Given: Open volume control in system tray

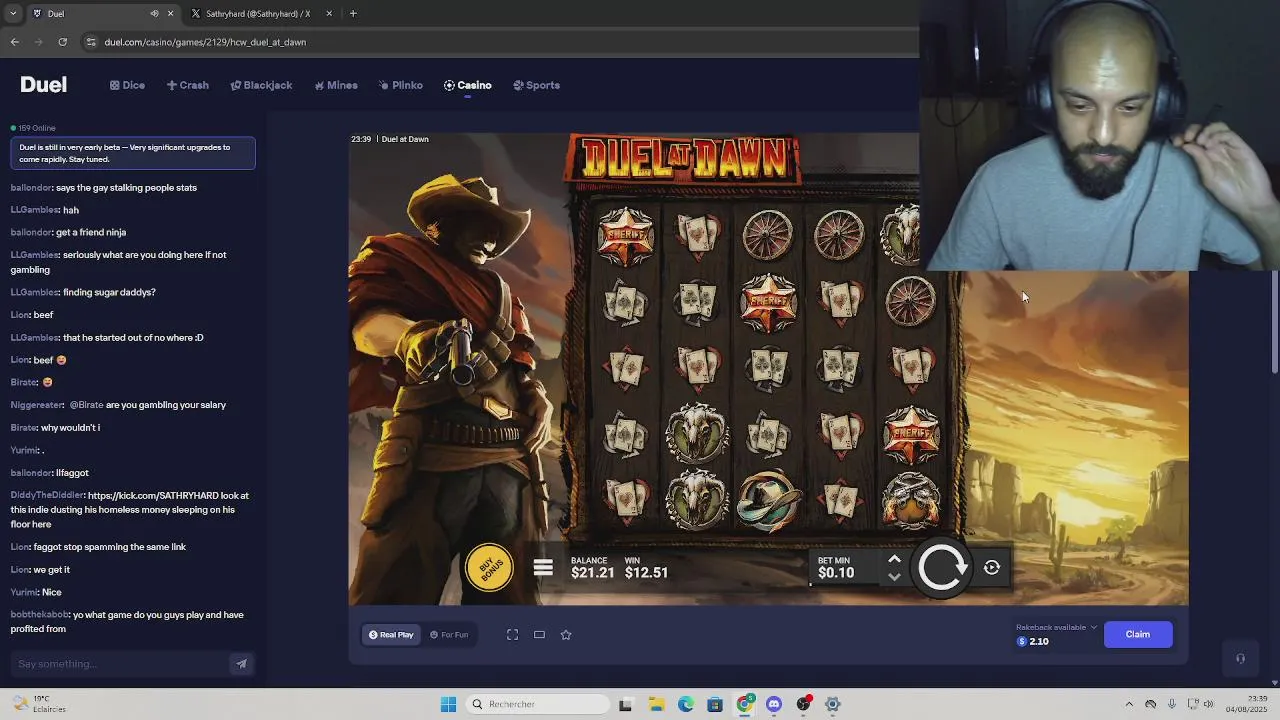Looking at the screenshot, I should coord(1211,704).
